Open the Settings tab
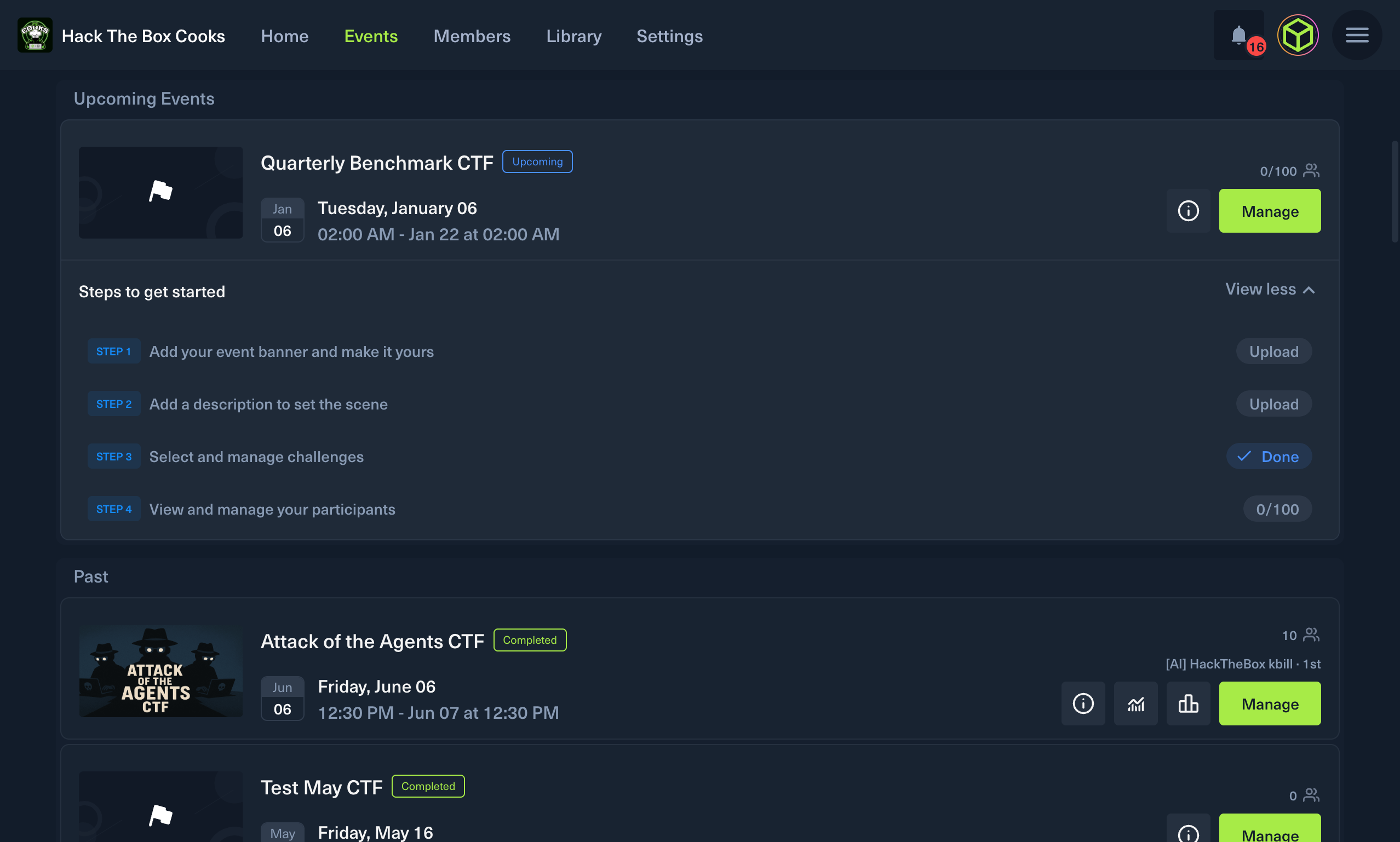This screenshot has height=842, width=1400. pyautogui.click(x=670, y=36)
